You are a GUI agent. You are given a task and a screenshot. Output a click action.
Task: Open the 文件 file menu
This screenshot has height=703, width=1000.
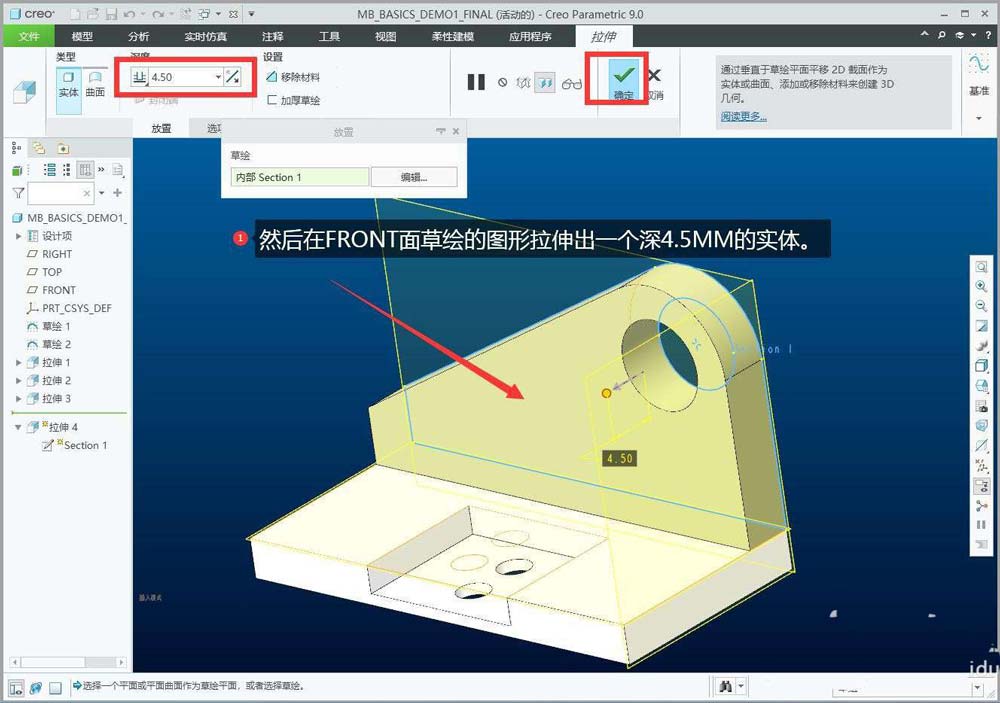click(x=29, y=36)
